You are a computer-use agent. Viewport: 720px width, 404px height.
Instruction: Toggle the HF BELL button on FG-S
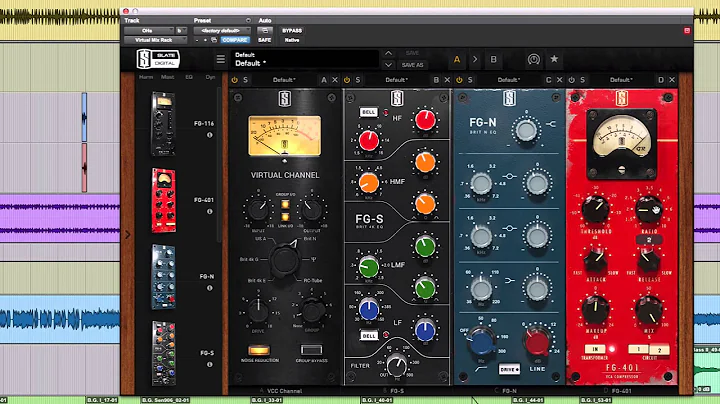click(x=368, y=112)
